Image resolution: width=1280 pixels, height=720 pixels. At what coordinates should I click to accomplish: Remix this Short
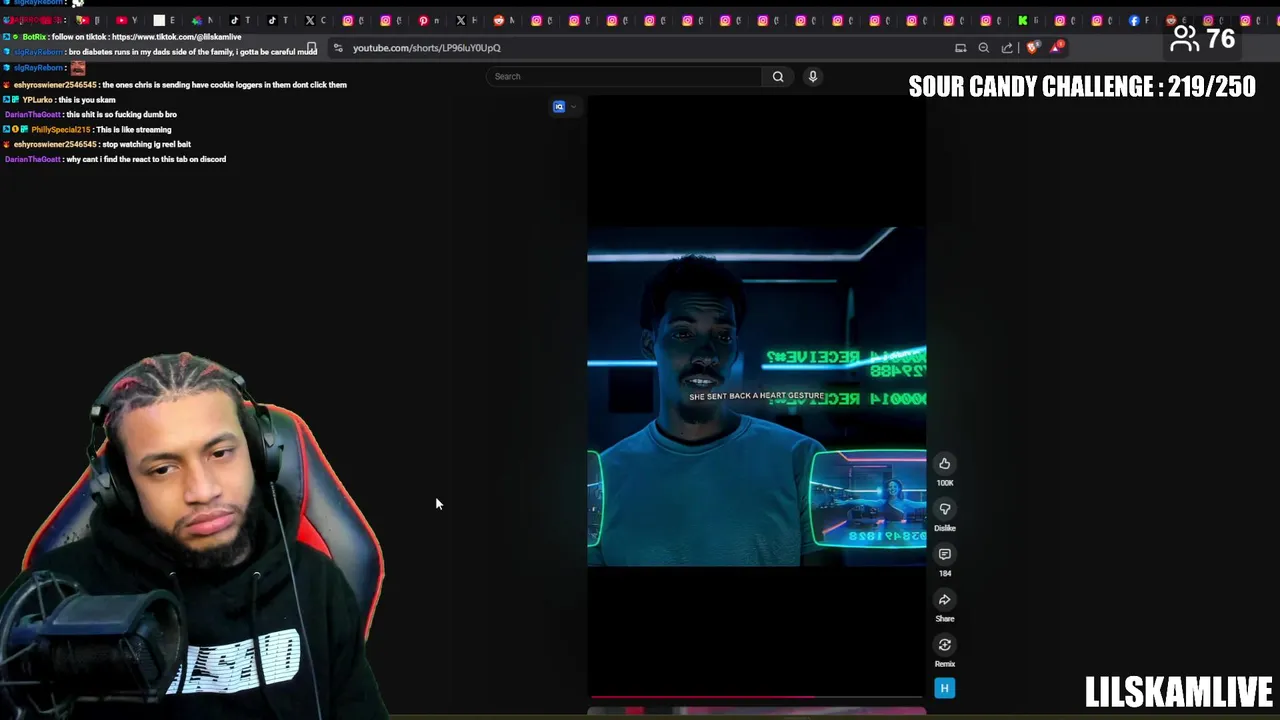pyautogui.click(x=944, y=645)
